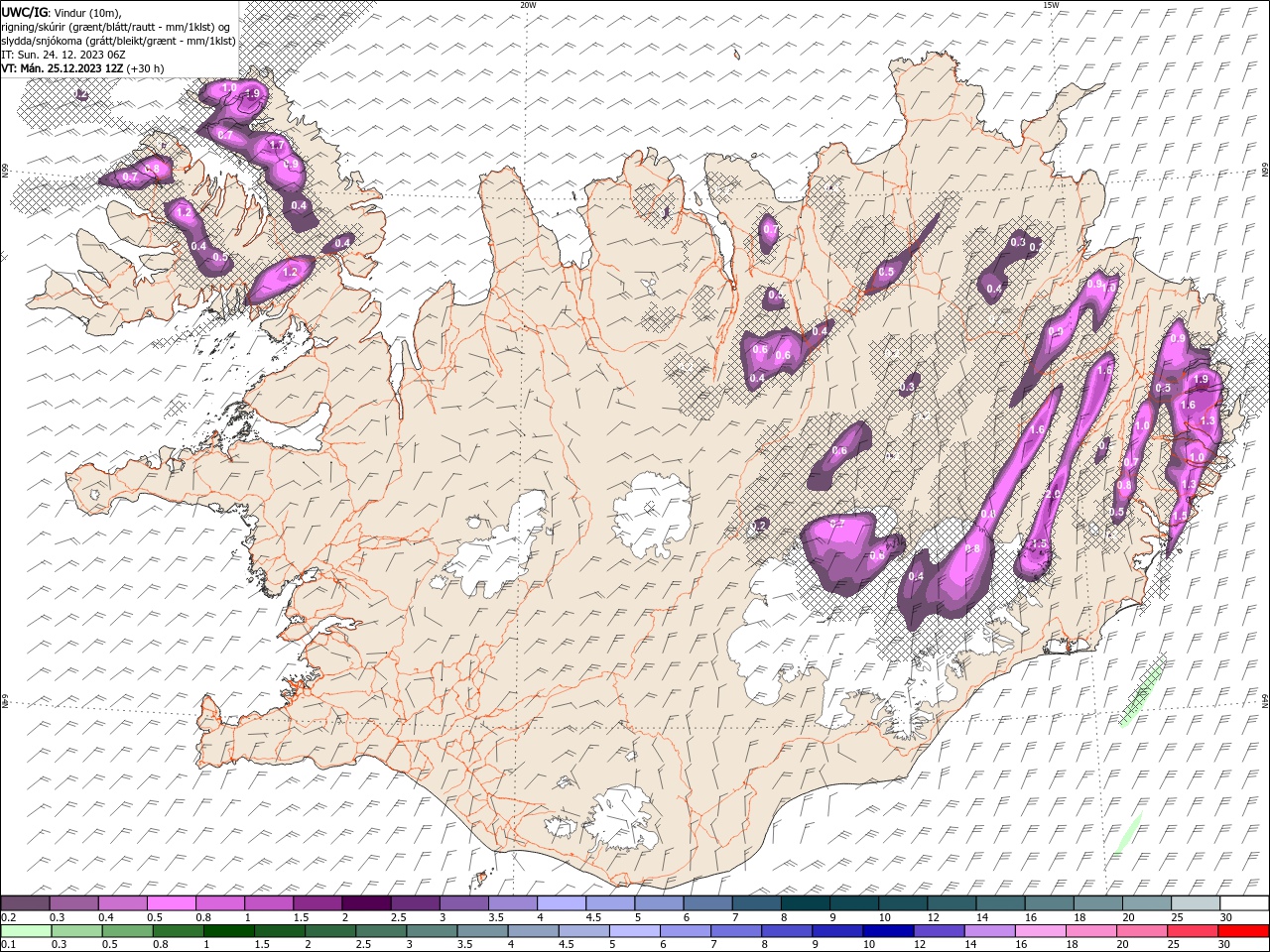This screenshot has width=1270, height=952.
Task: Pick deep blue rain swatch between 10 and 12
Action: (x=887, y=931)
